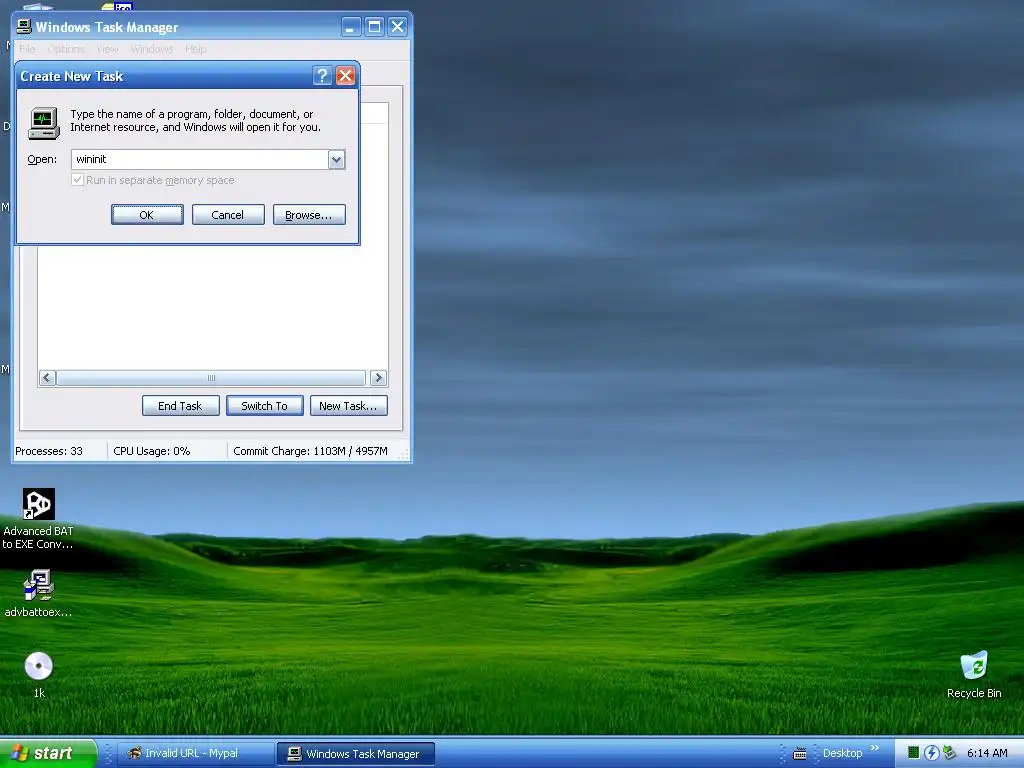Viewport: 1024px width, 768px height.
Task: Click OK in Create New Task dialog
Action: (x=147, y=215)
